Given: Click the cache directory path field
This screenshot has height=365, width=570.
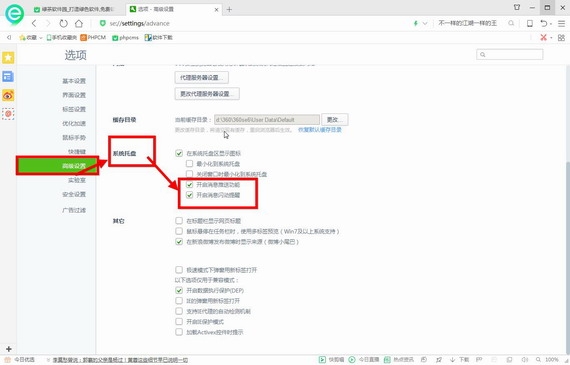Looking at the screenshot, I should pyautogui.click(x=267, y=120).
